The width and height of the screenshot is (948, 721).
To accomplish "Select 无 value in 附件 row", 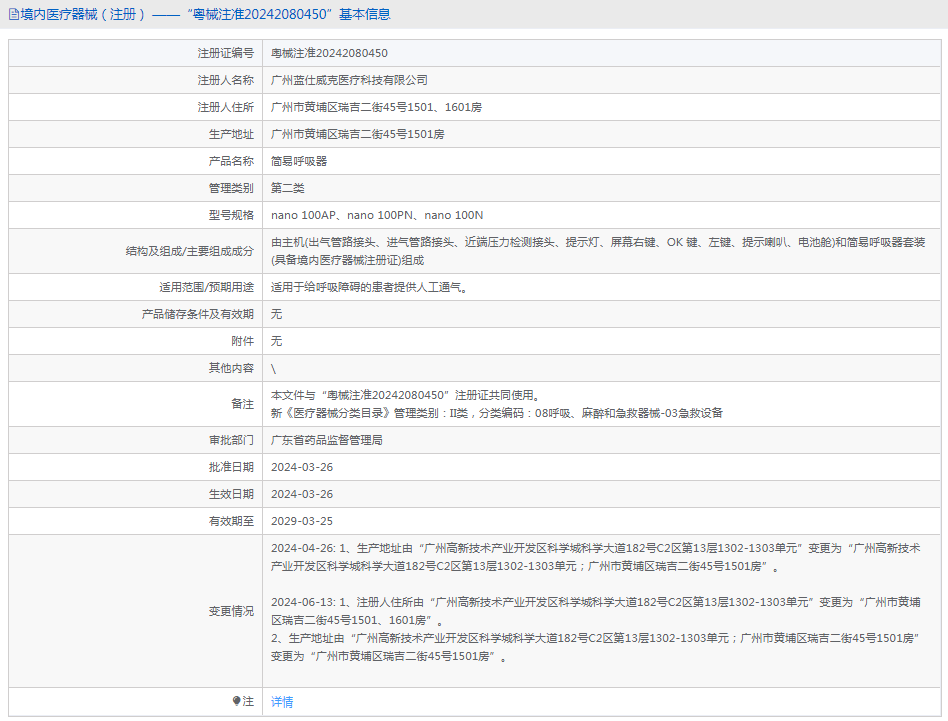I will tap(276, 341).
